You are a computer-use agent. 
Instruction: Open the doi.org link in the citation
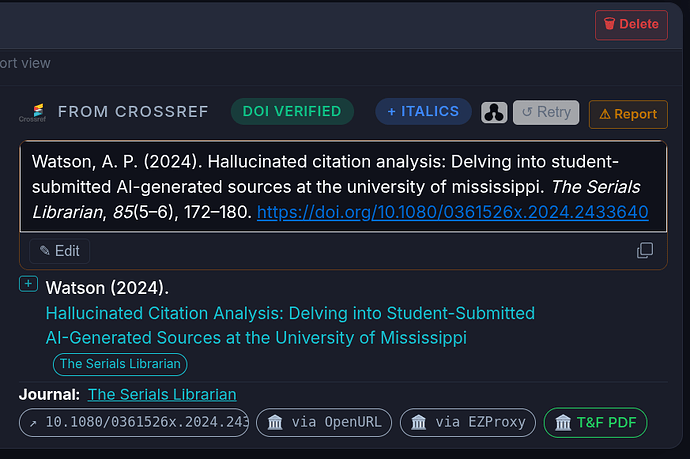(452, 212)
